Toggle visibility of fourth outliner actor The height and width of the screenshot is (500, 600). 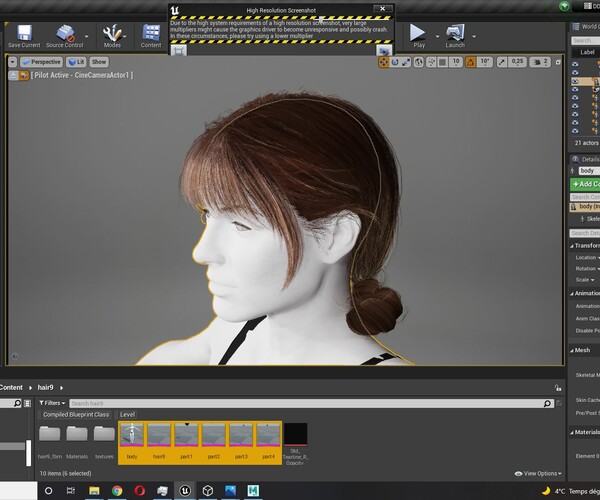coord(575,90)
